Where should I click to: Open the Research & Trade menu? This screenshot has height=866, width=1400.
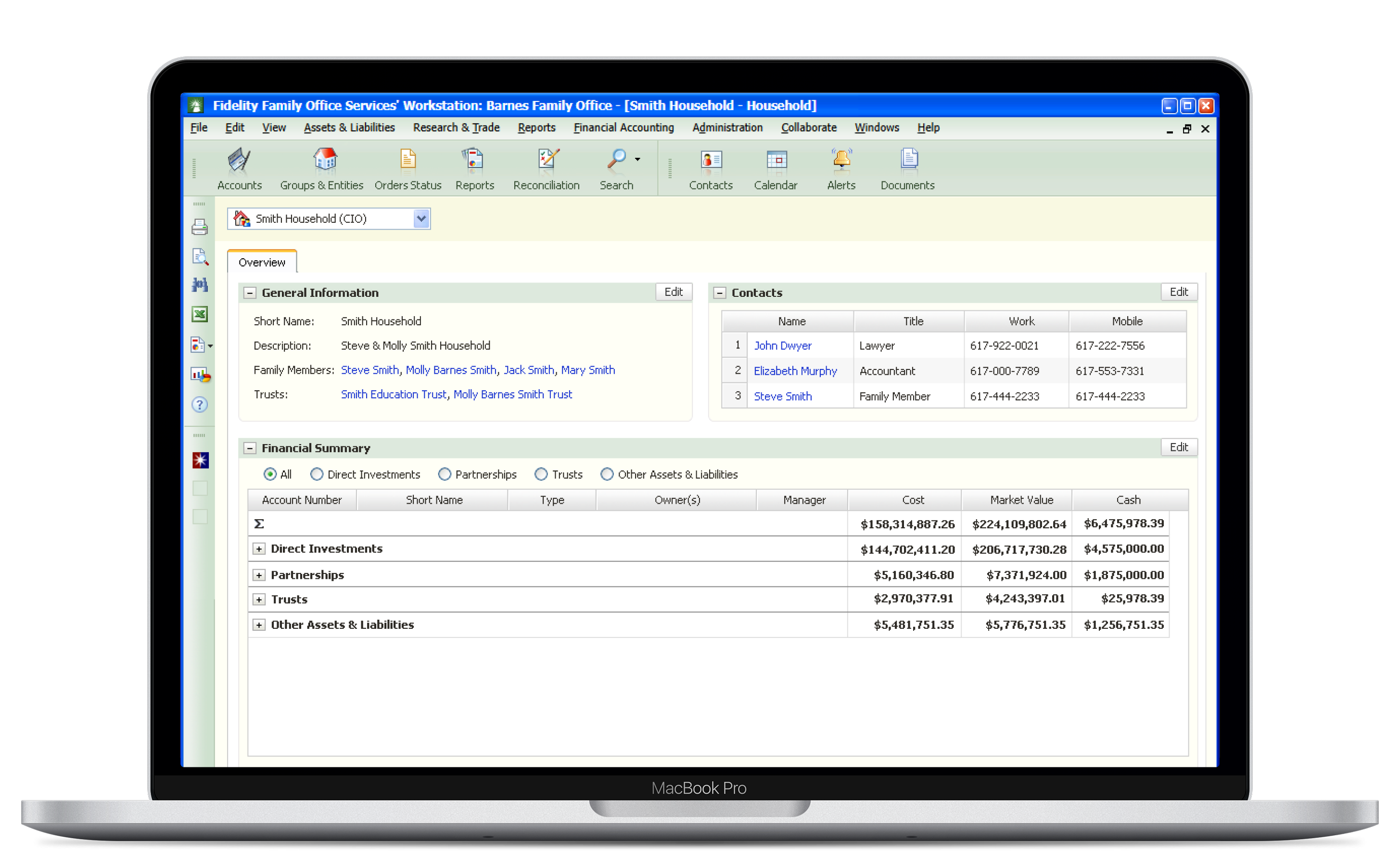(457, 127)
